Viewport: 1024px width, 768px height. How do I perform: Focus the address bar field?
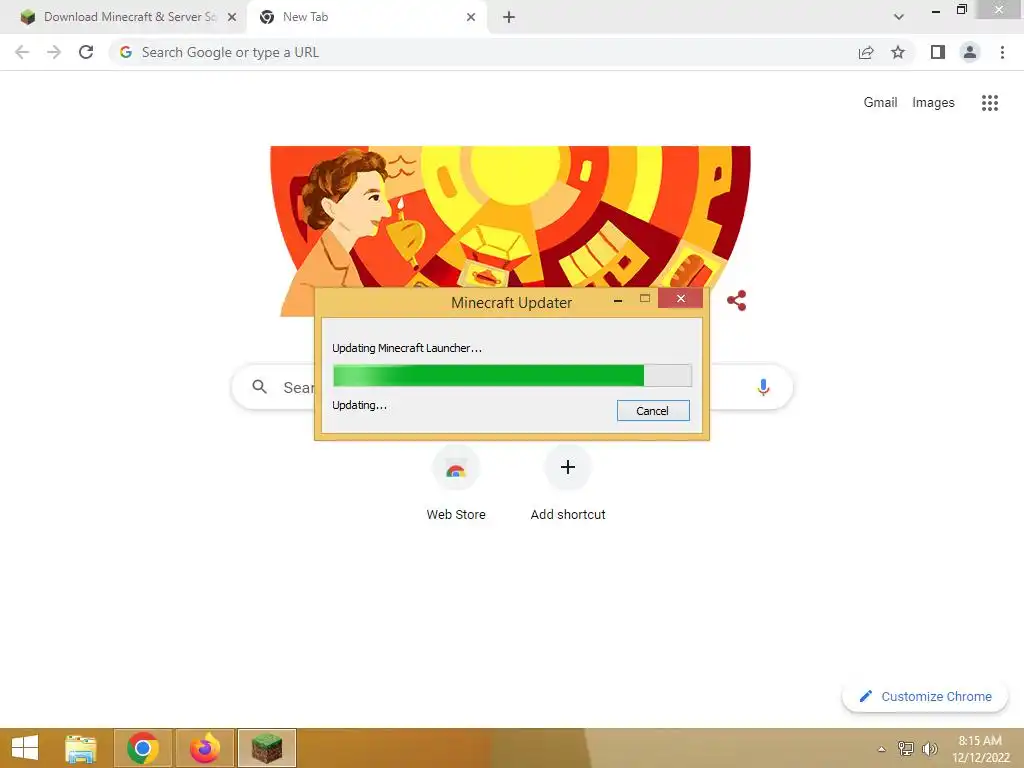point(483,52)
